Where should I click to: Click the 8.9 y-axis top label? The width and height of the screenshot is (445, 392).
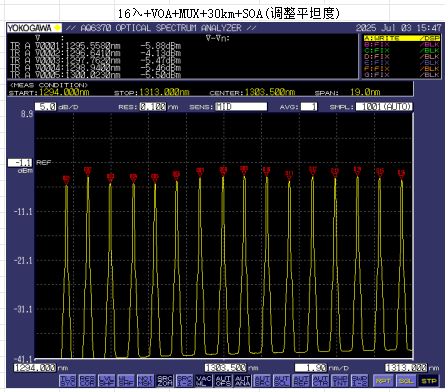pyautogui.click(x=27, y=114)
